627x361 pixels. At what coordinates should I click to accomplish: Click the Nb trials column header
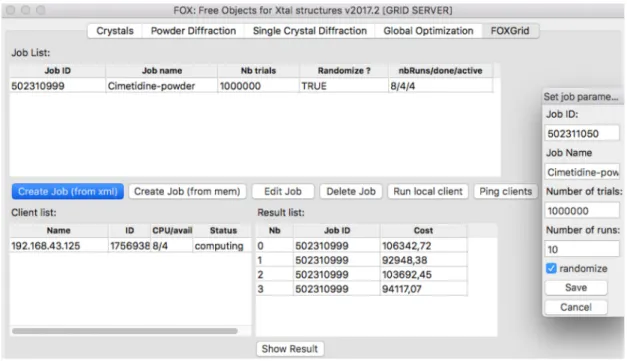(258, 71)
